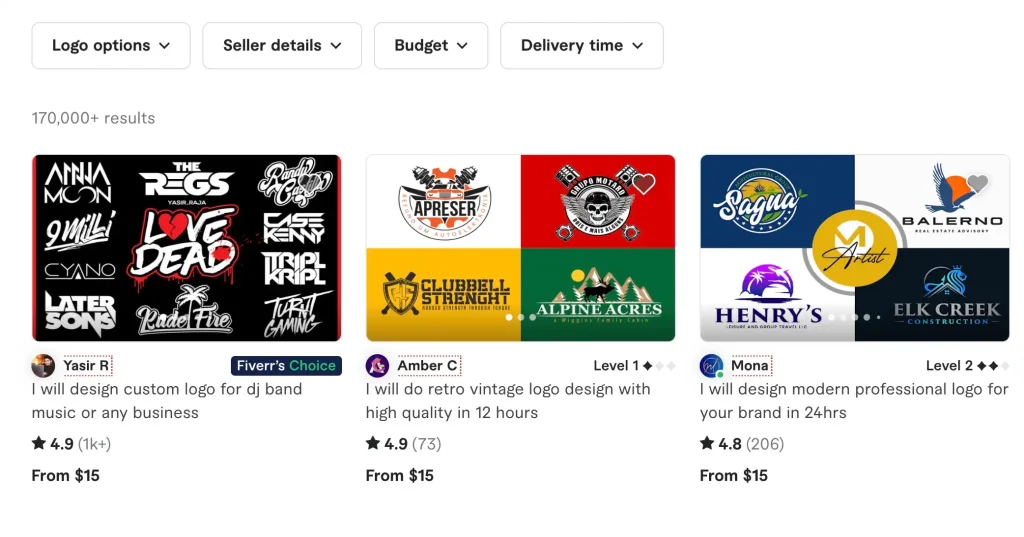Expand the Seller details filter
The height and width of the screenshot is (537, 1024).
tap(282, 46)
